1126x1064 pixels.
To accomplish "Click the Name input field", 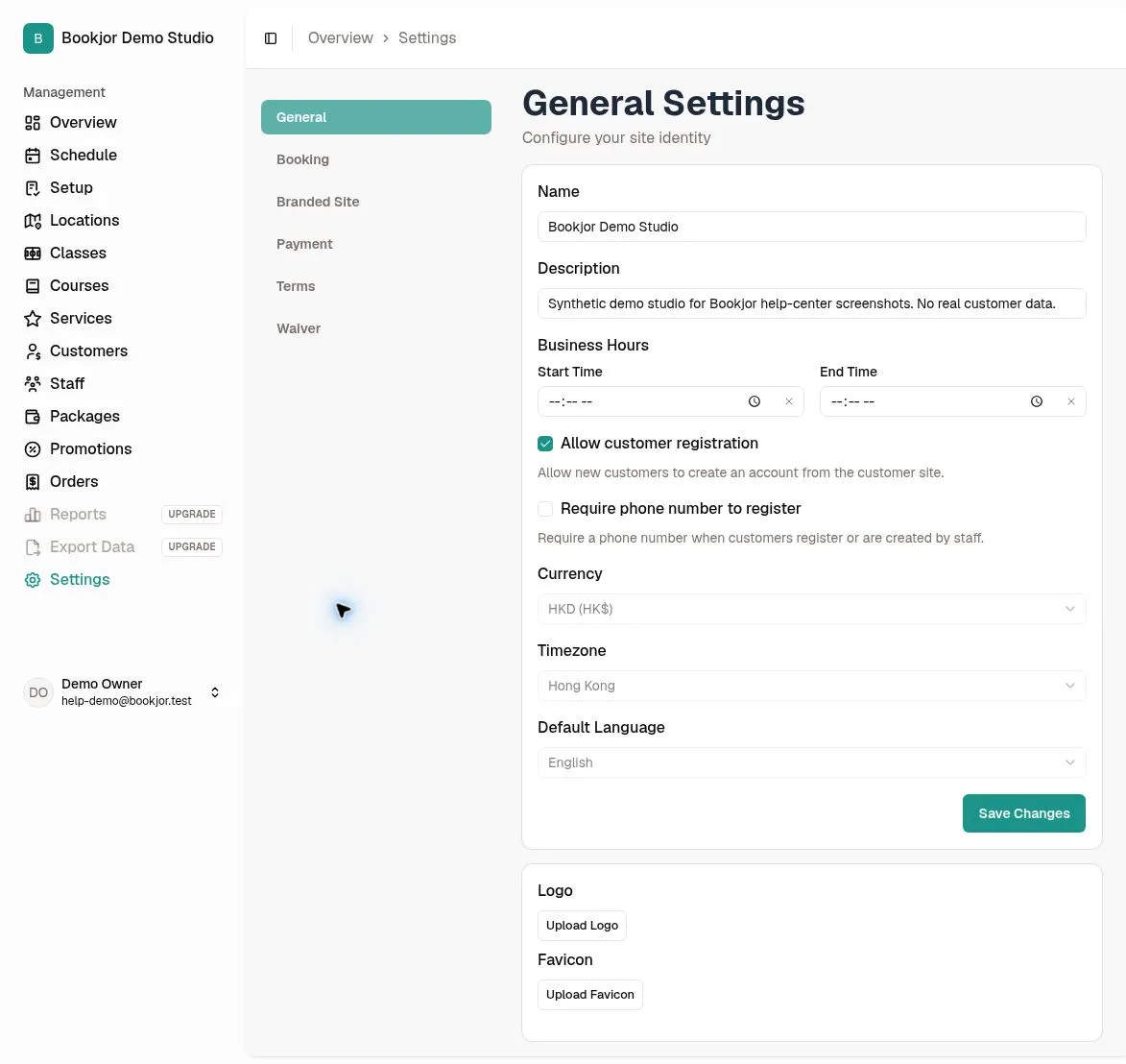I will click(x=811, y=227).
